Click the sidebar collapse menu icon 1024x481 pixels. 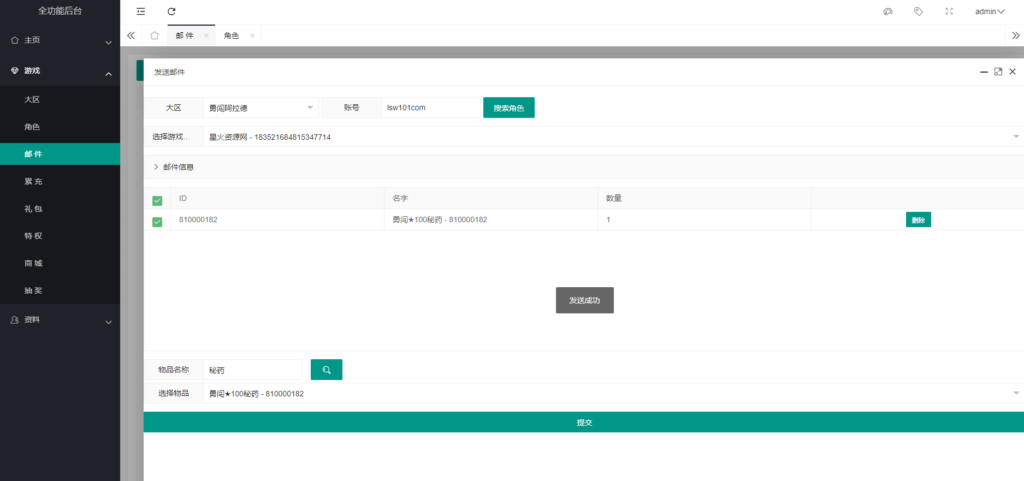(140, 11)
